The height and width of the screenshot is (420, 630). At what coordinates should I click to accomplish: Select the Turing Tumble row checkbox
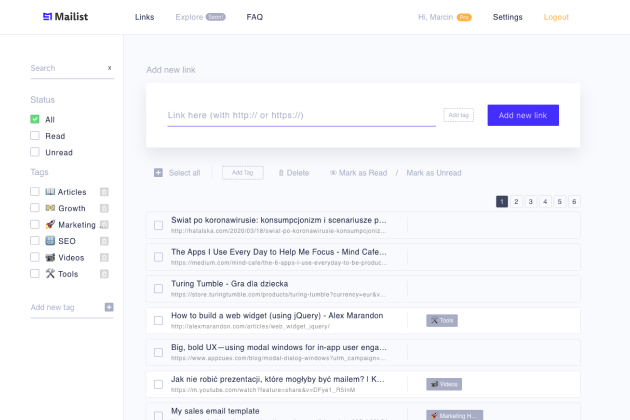click(159, 289)
